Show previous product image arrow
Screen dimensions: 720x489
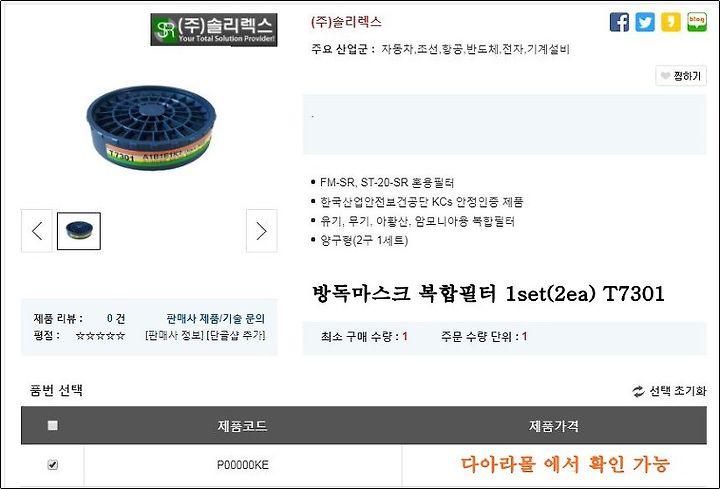(x=37, y=230)
